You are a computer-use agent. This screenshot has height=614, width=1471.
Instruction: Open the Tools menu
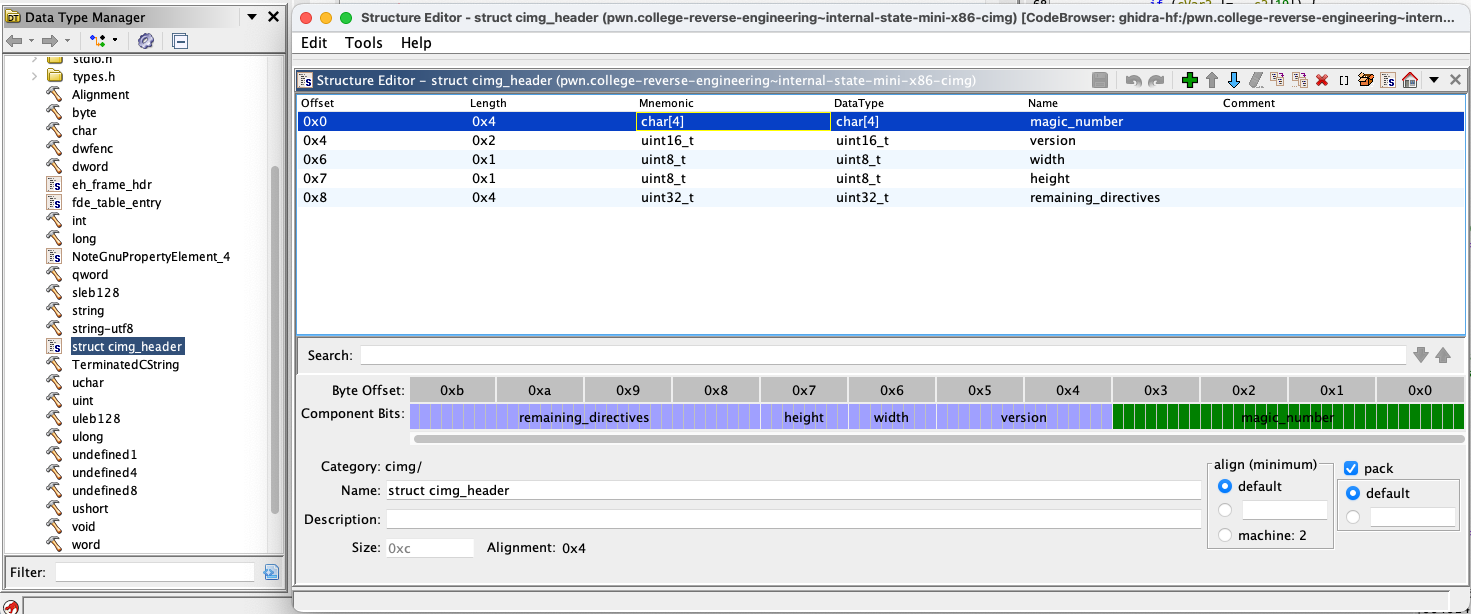364,42
